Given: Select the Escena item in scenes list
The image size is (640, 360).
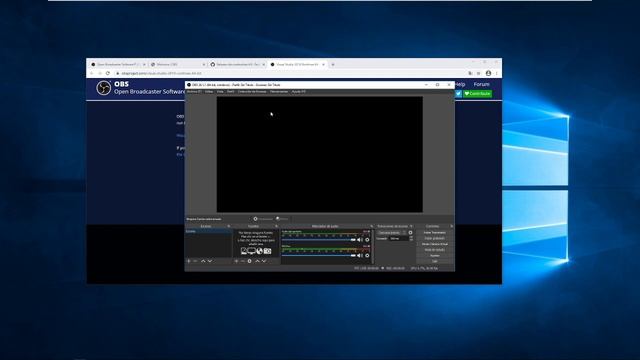Looking at the screenshot, I should point(208,231).
